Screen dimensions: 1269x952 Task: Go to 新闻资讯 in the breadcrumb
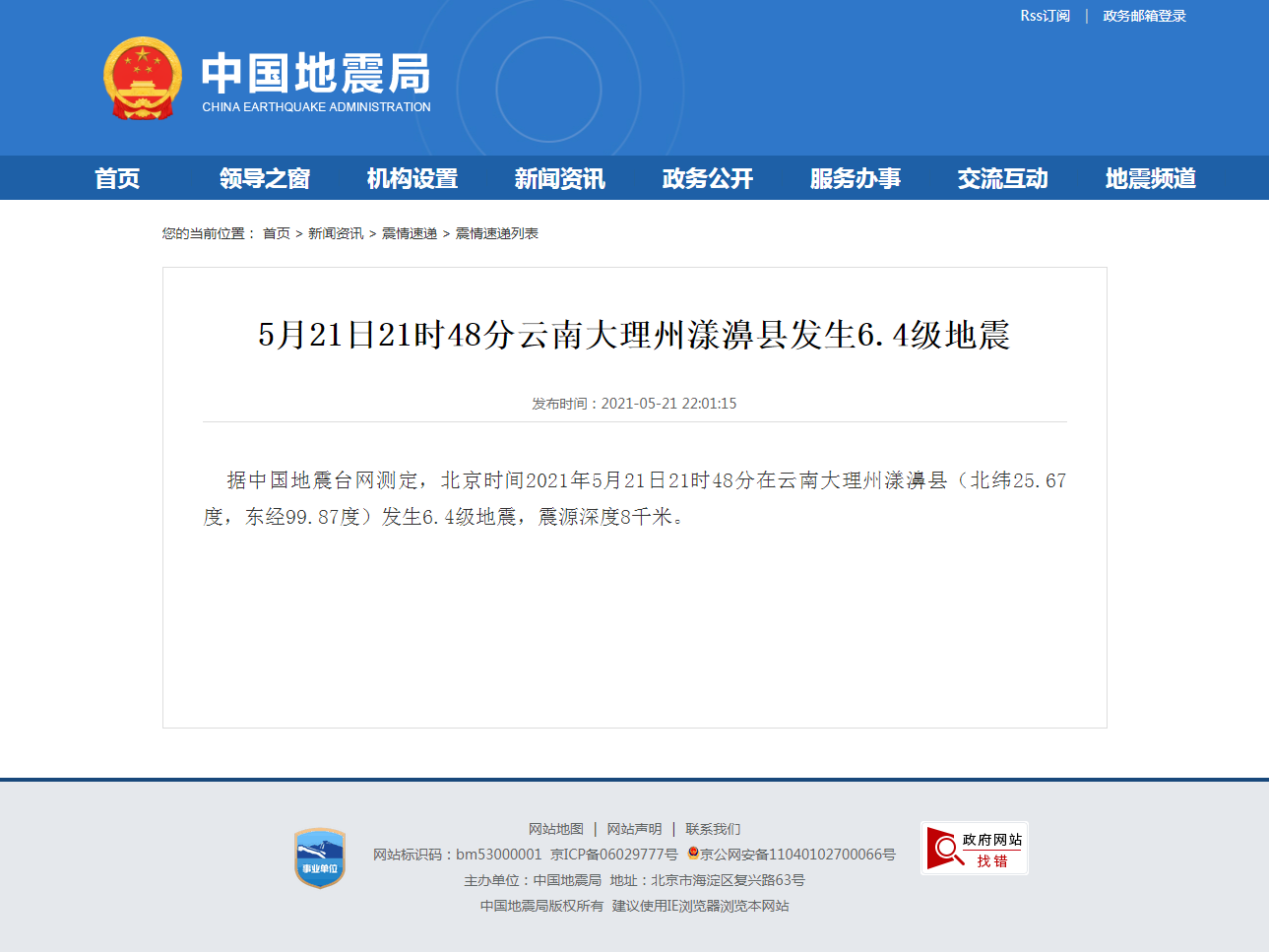336,233
